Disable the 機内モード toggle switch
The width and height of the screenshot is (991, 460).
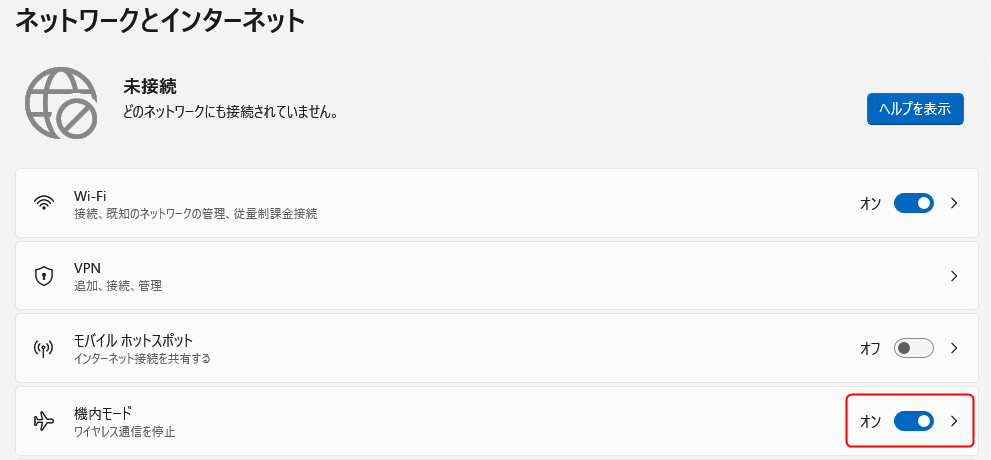(x=913, y=421)
